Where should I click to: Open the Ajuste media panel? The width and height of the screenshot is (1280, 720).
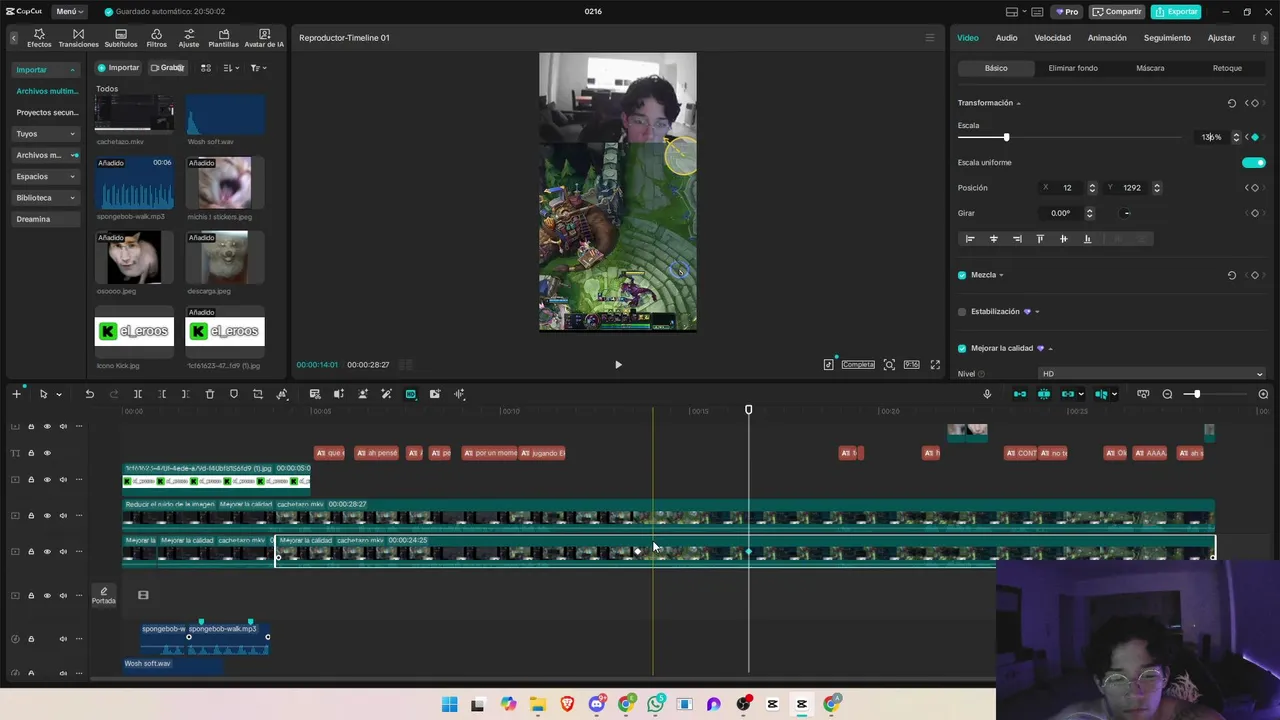point(189,38)
